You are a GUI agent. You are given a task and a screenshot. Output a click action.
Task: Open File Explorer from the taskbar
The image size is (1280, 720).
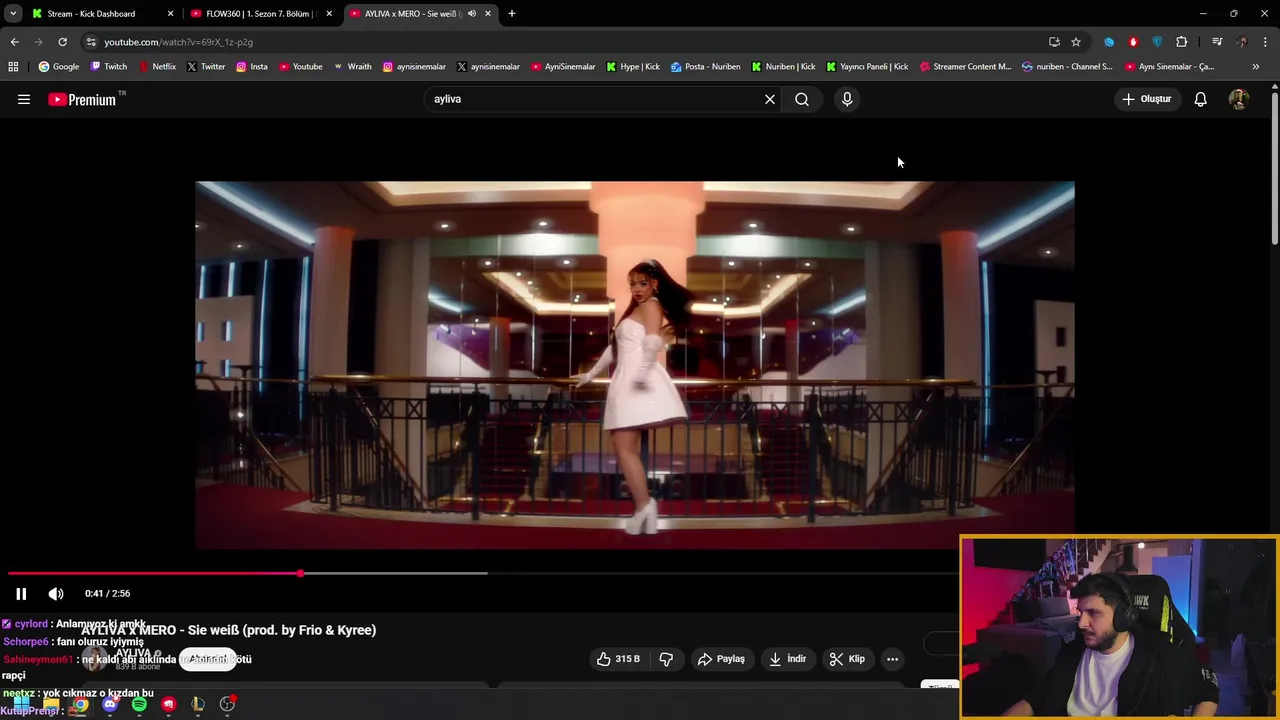tap(51, 704)
